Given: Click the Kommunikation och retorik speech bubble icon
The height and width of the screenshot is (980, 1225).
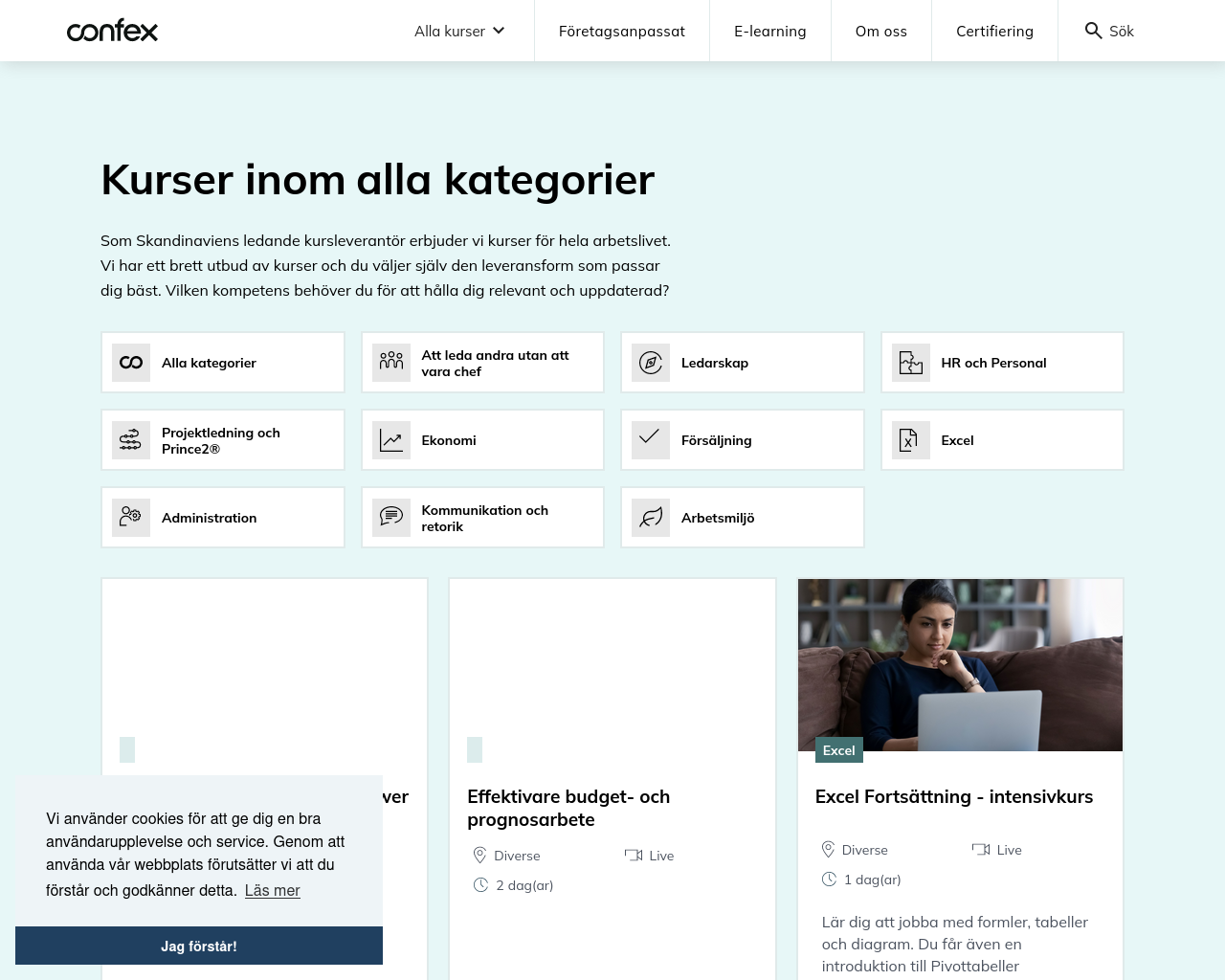Looking at the screenshot, I should 391,518.
